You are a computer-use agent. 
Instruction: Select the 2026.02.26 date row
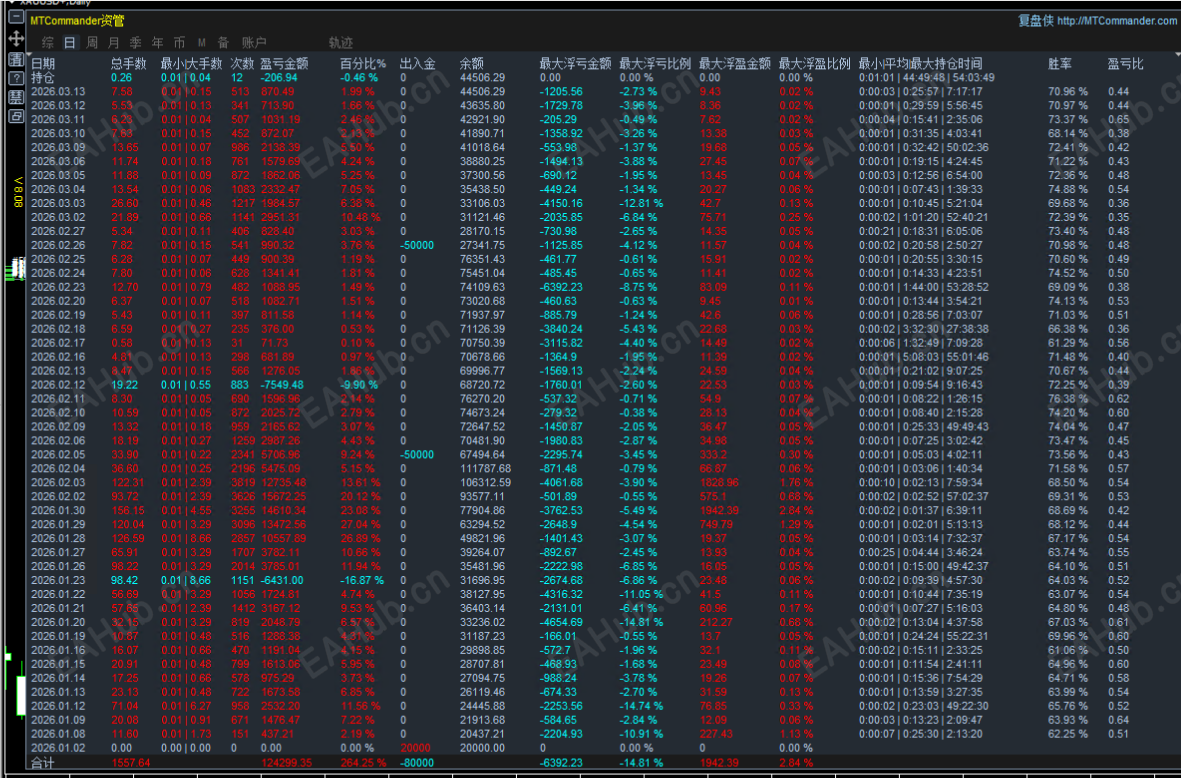[58, 245]
